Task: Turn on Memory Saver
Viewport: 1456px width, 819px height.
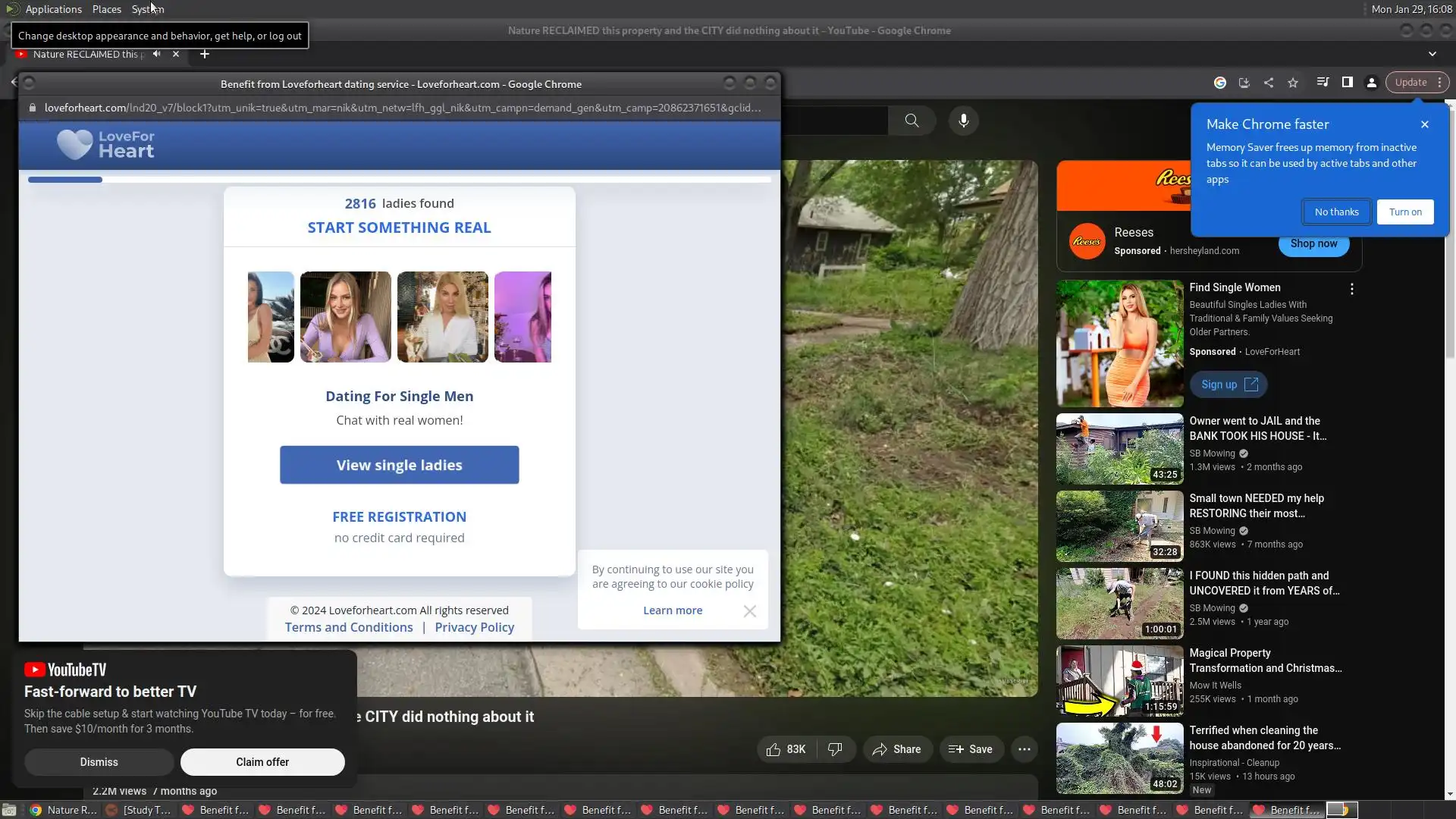Action: pos(1404,212)
